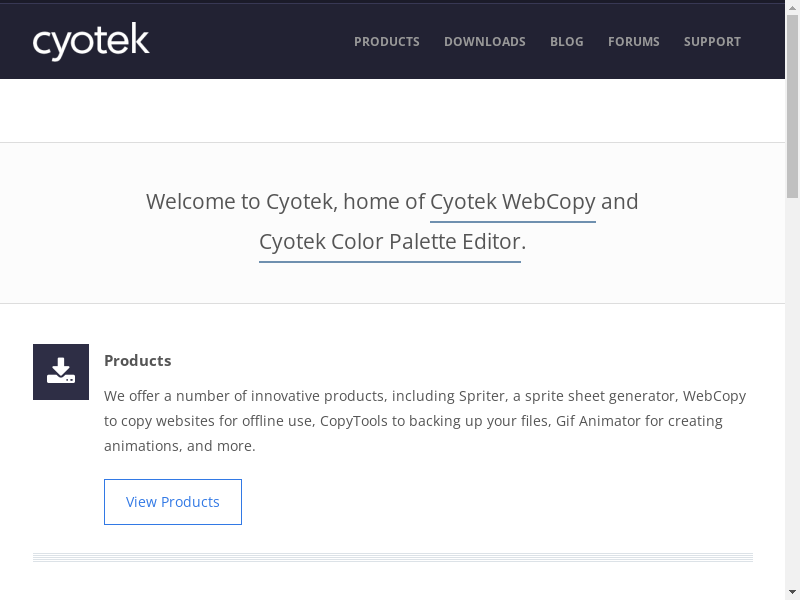
Task: Open the Cyotek Color Palette Editor link
Action: (390, 242)
